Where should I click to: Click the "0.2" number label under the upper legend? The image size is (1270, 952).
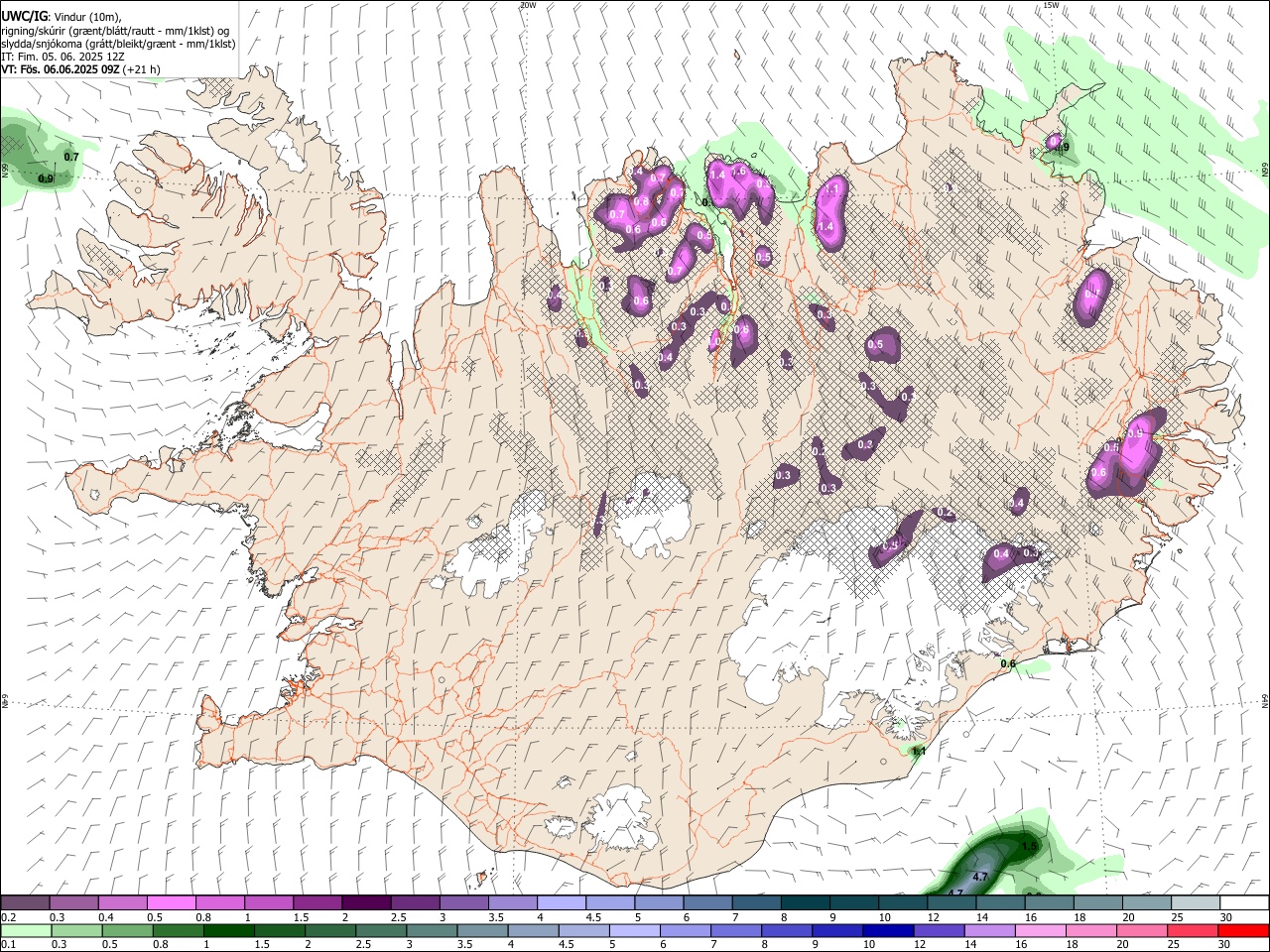click(x=9, y=917)
